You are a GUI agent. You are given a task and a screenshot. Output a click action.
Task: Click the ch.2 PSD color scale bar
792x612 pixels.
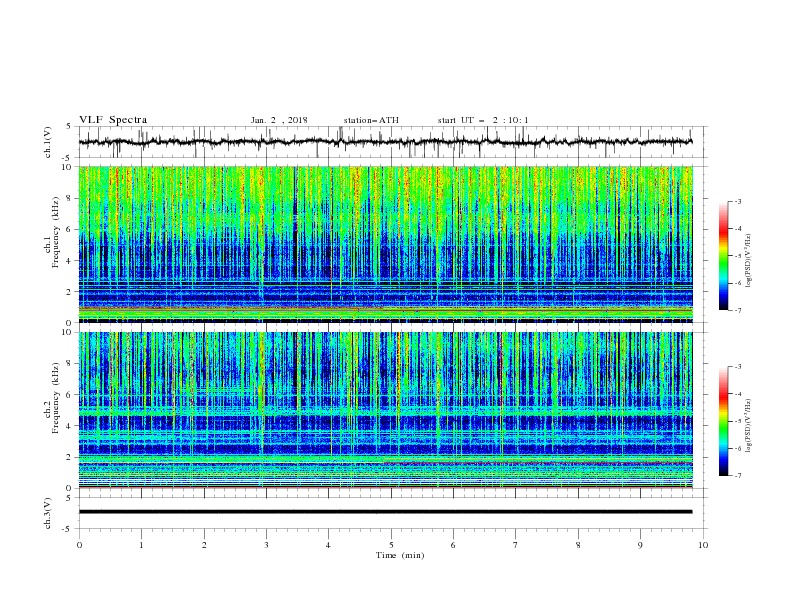tap(723, 421)
